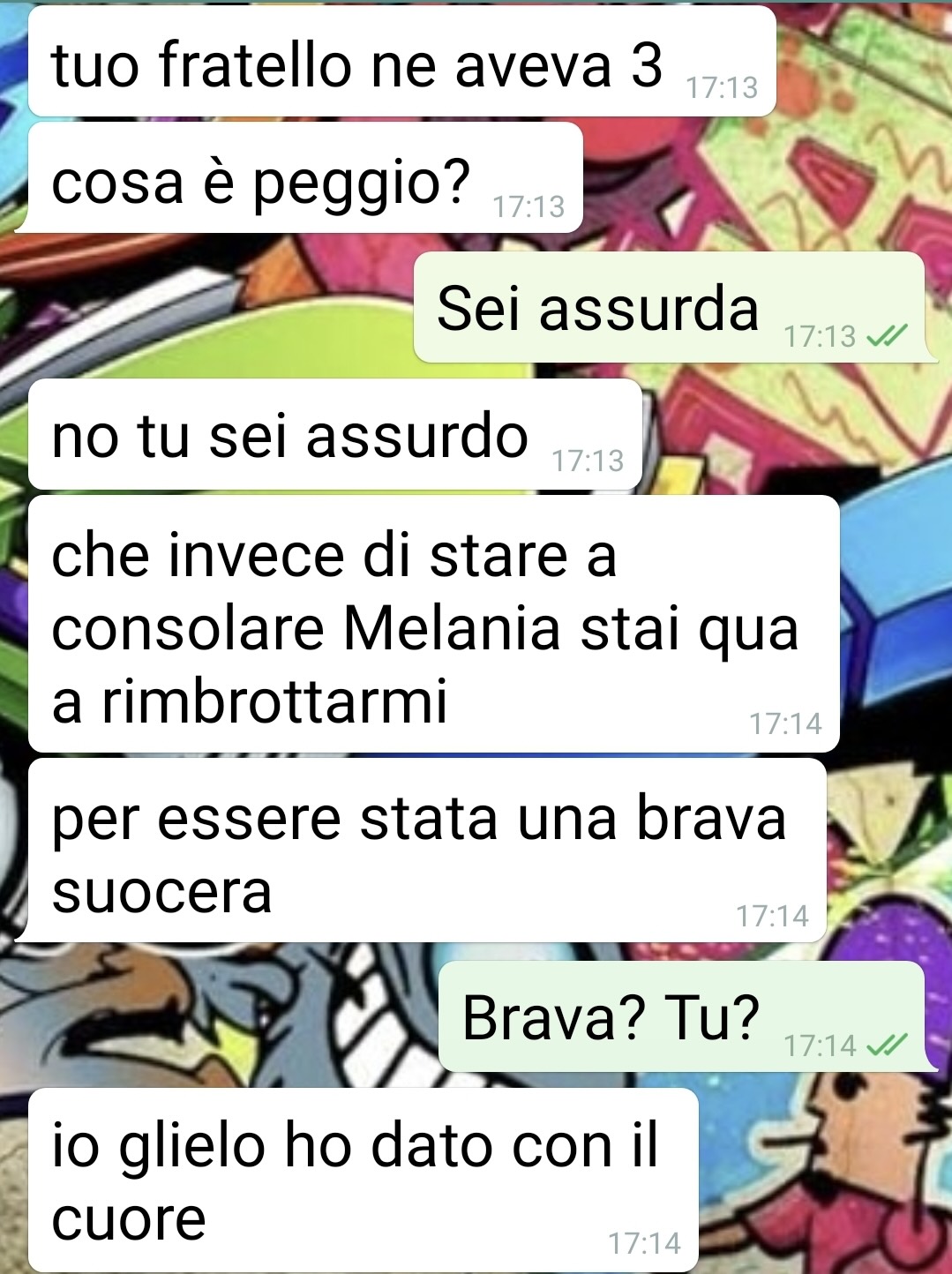Tap the 17:13 timestamp on "cosa è peggio?"
Viewport: 952px width, 1274px height.
[x=528, y=206]
